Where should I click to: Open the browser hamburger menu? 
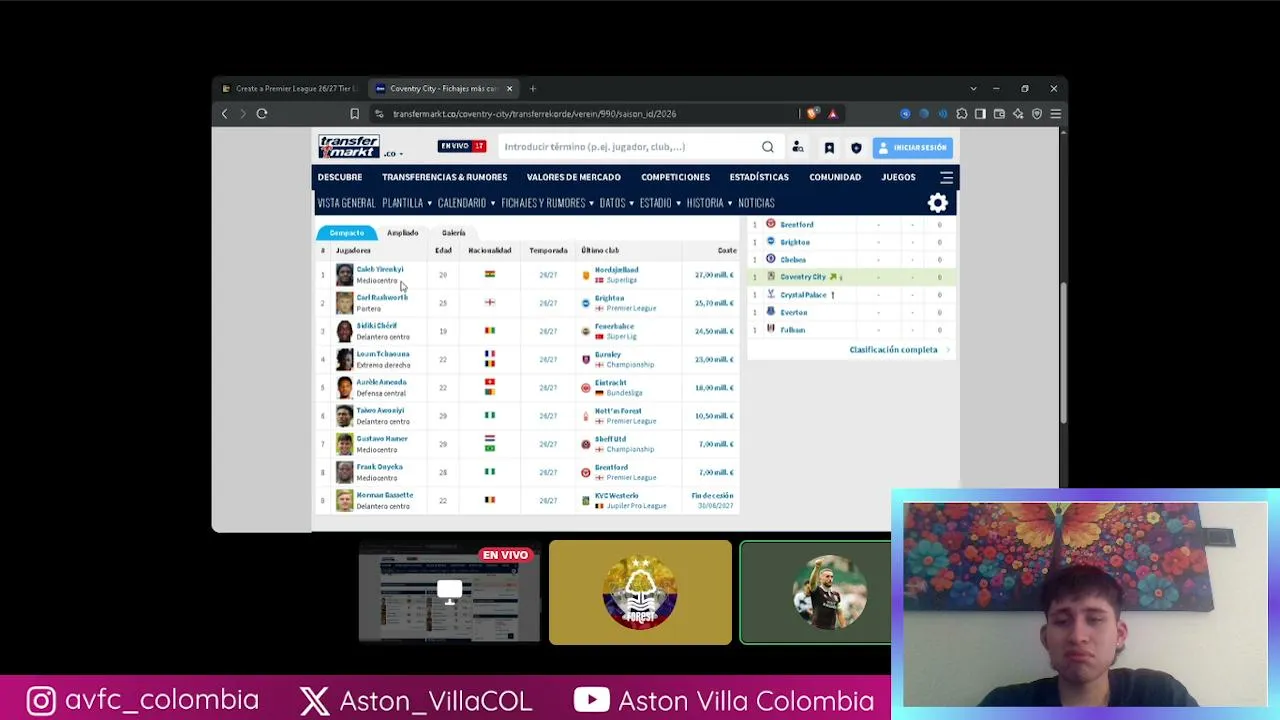coord(1055,114)
